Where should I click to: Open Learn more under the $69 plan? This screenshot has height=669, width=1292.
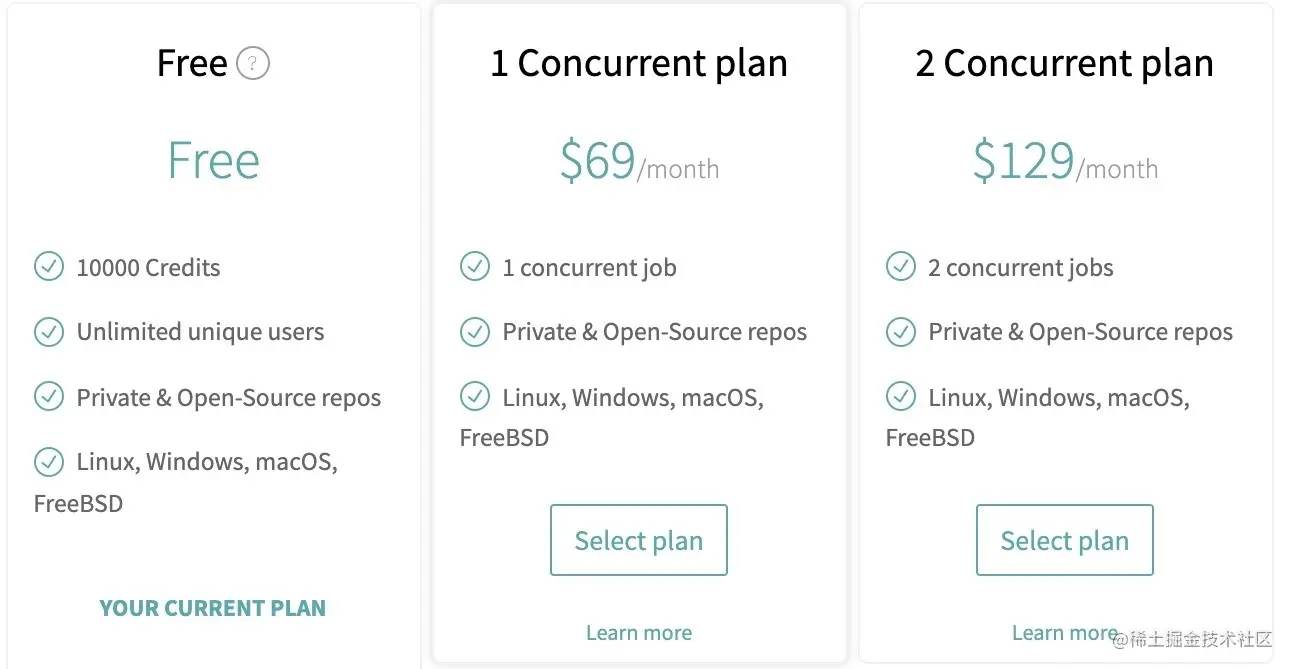coord(639,633)
